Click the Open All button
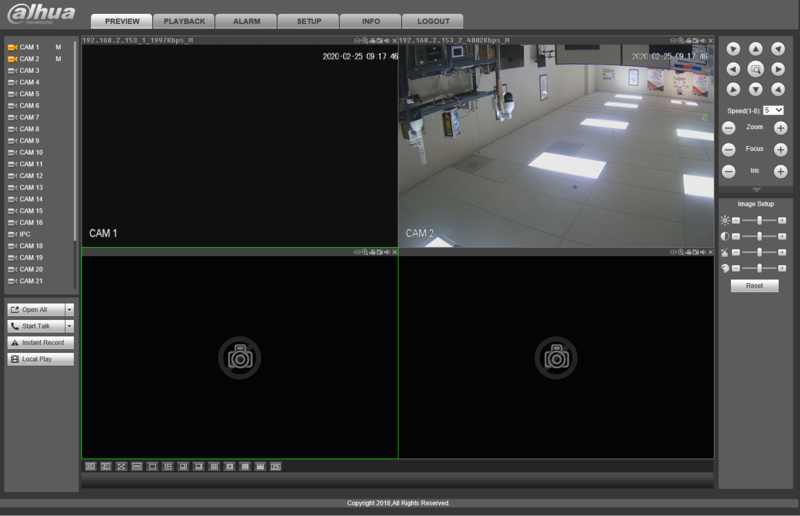Image resolution: width=800 pixels, height=516 pixels. (x=36, y=310)
